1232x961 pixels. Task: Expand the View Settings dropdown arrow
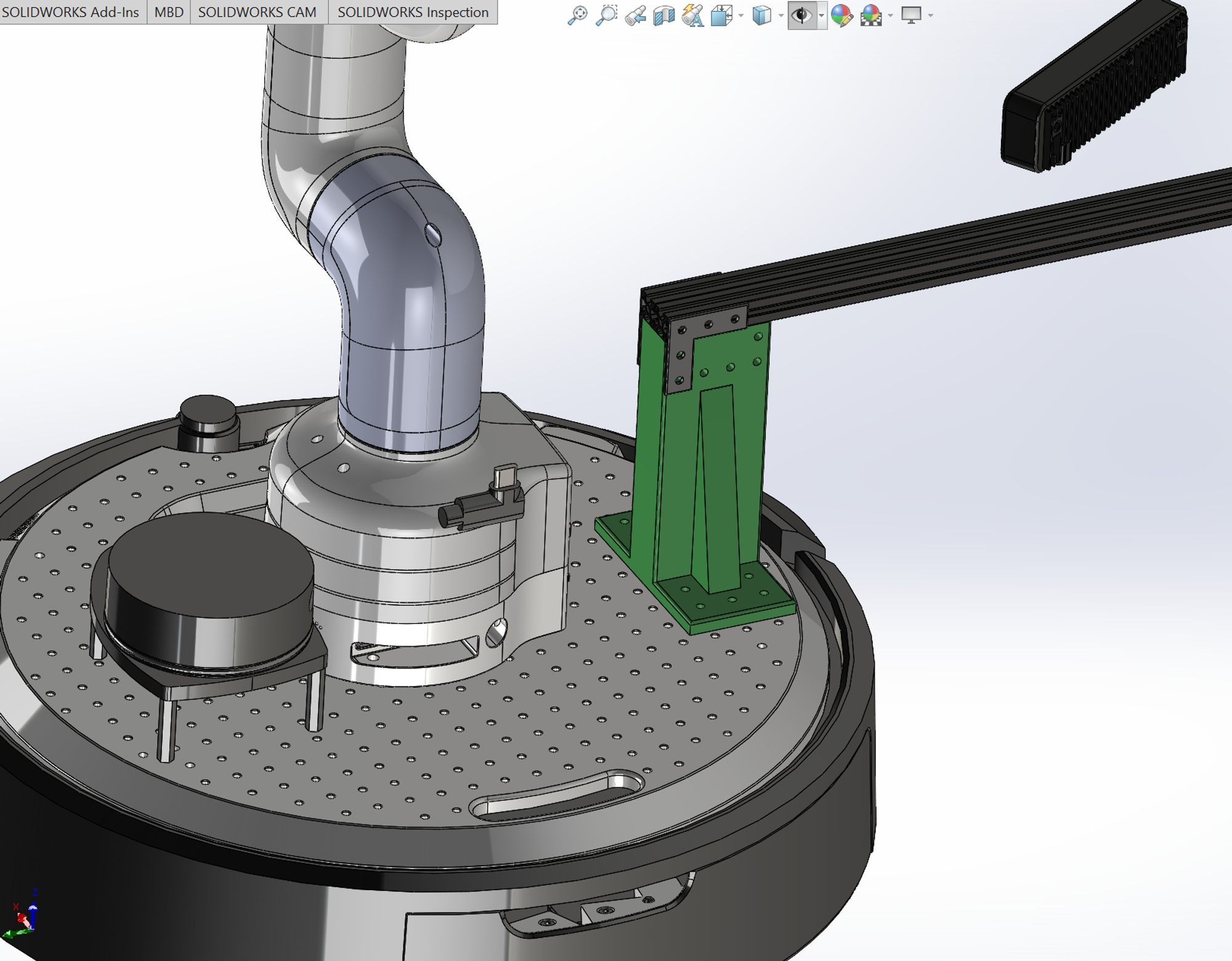coord(930,15)
